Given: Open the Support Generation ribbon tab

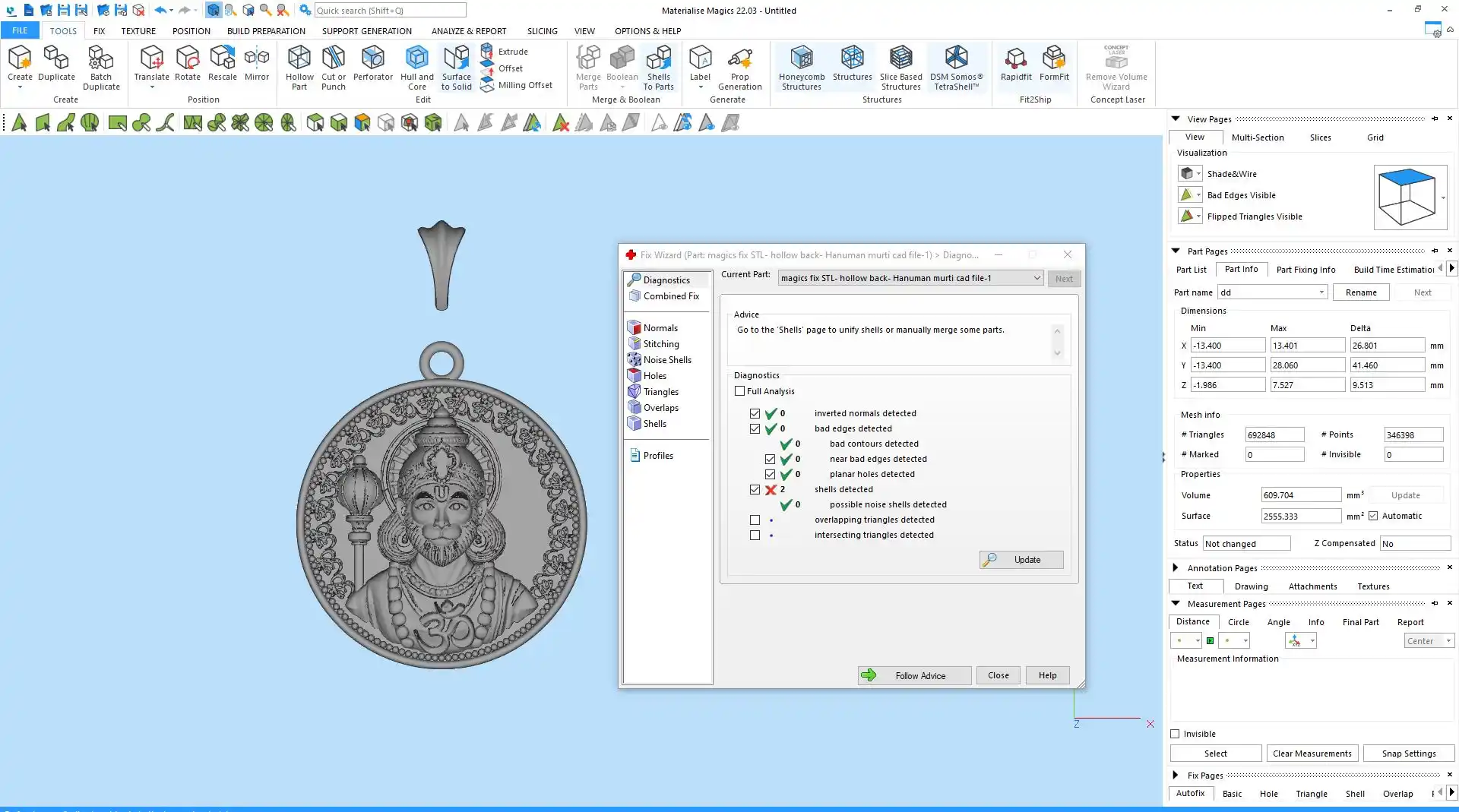Looking at the screenshot, I should 366,31.
